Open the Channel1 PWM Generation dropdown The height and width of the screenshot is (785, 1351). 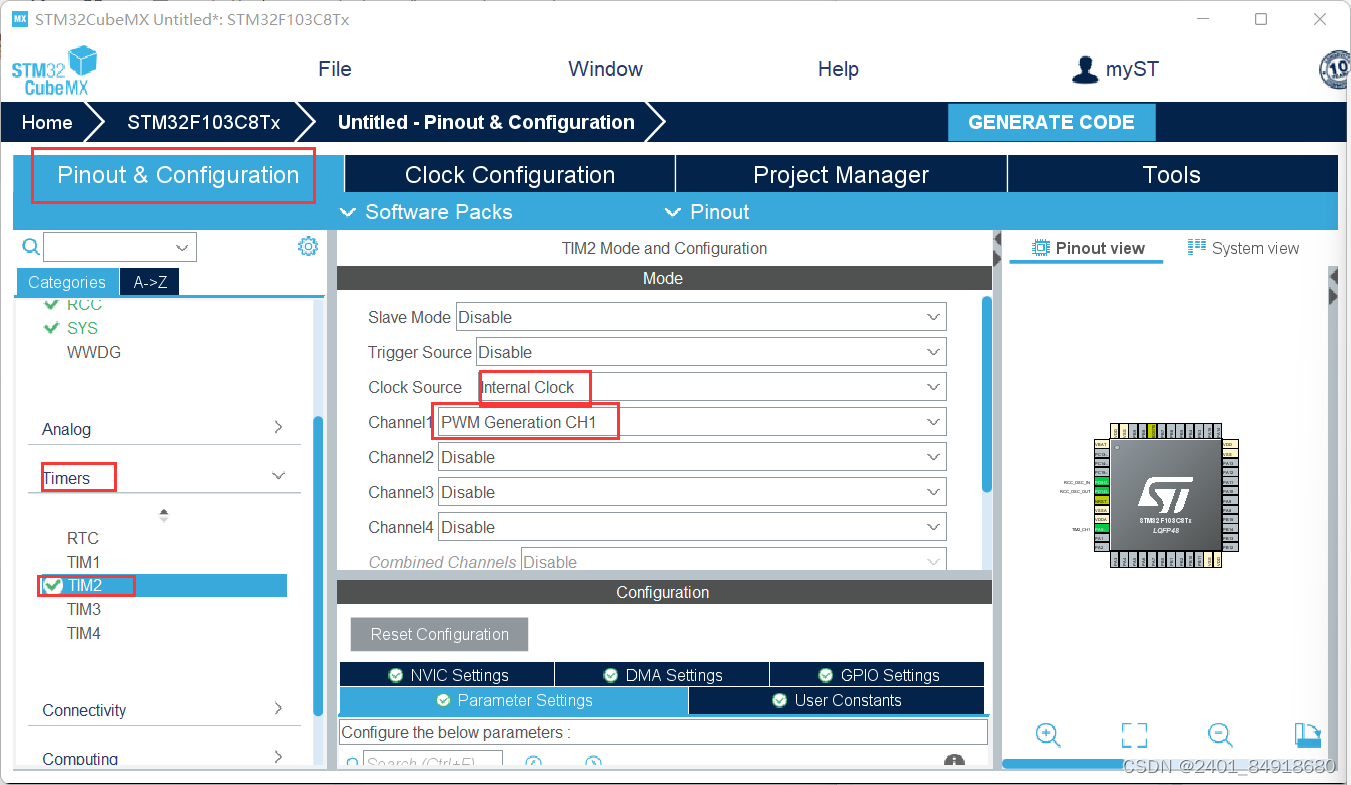[x=692, y=422]
